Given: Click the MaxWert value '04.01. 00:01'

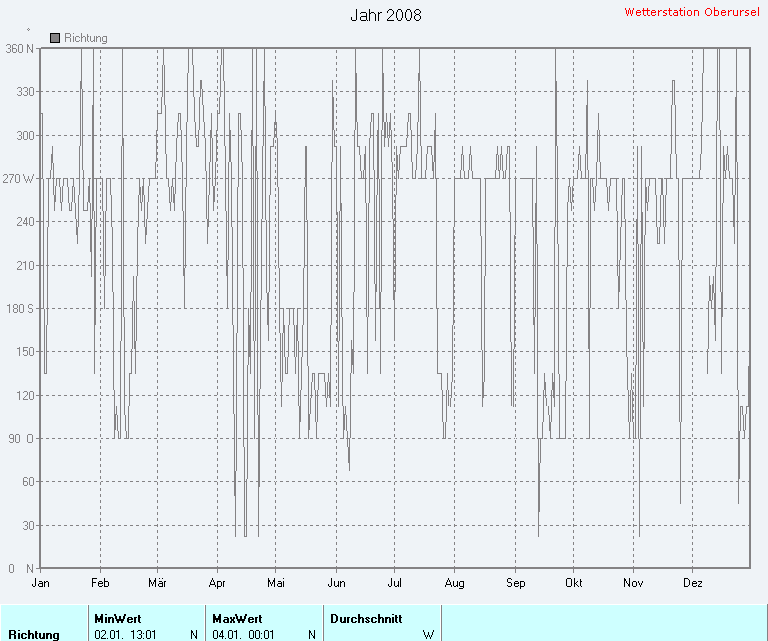Looking at the screenshot, I should click(x=243, y=635).
